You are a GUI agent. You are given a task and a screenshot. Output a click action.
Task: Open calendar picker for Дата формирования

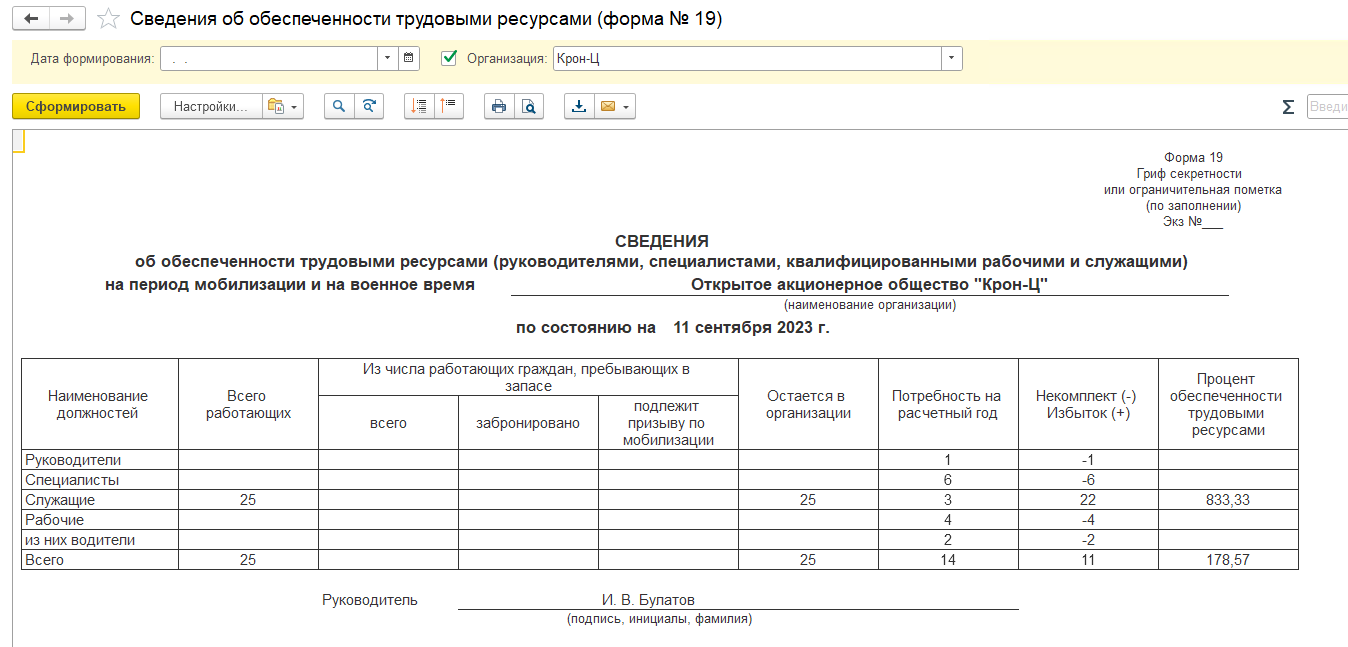pyautogui.click(x=408, y=58)
